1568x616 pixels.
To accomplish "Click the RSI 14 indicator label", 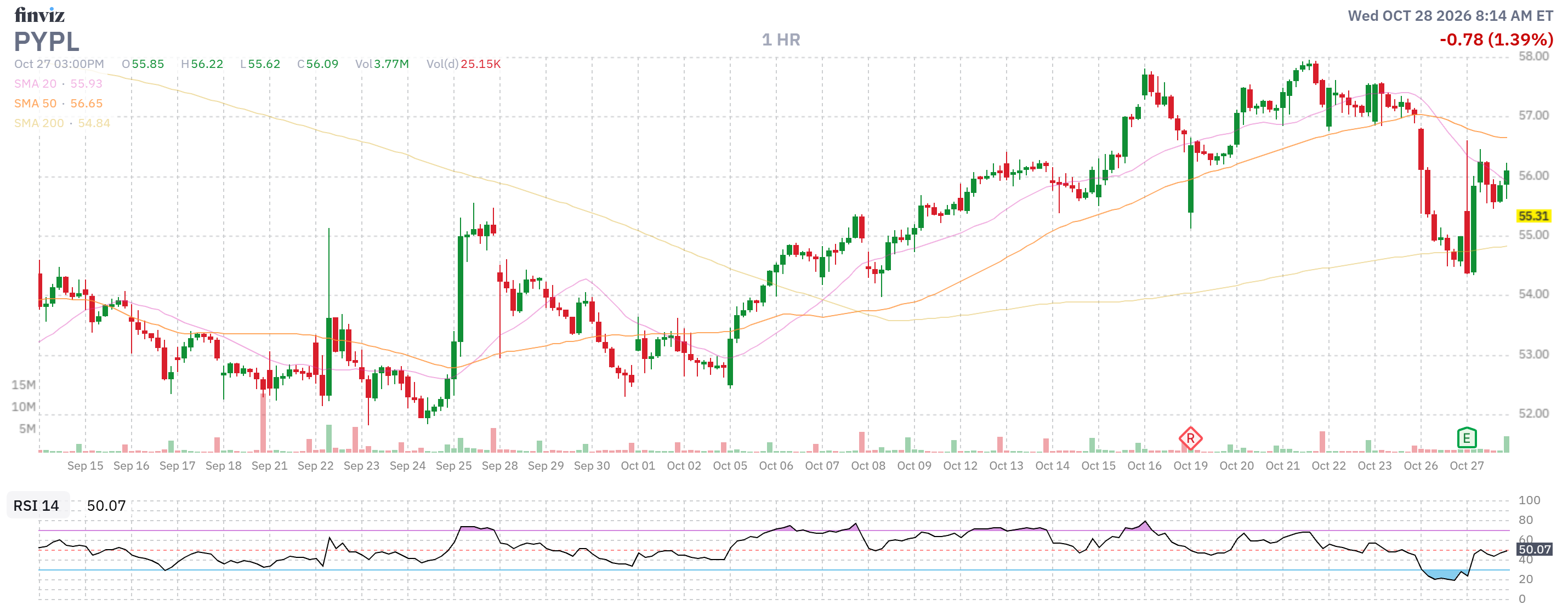I will (37, 506).
